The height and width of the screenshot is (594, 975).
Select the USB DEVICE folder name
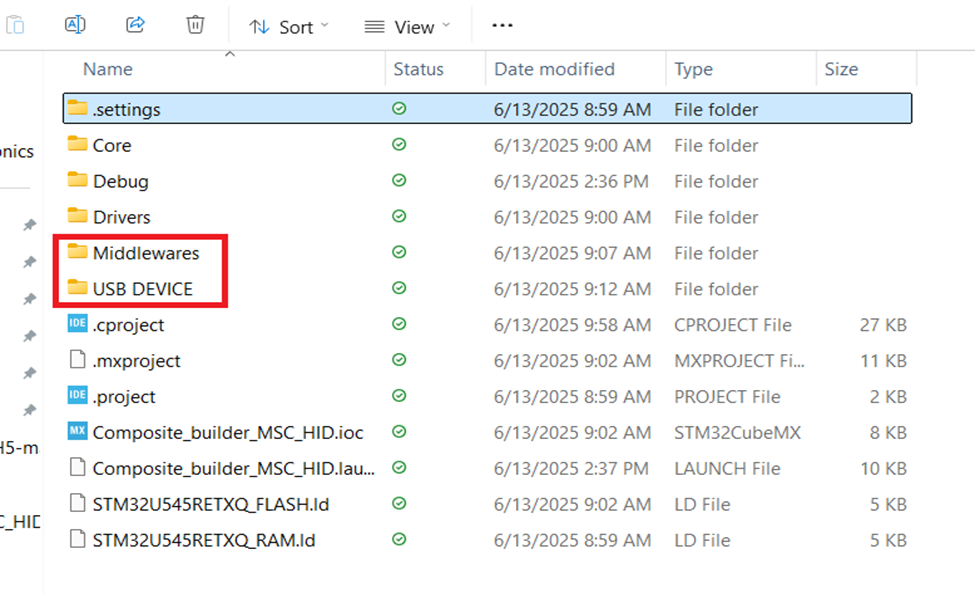click(x=143, y=289)
